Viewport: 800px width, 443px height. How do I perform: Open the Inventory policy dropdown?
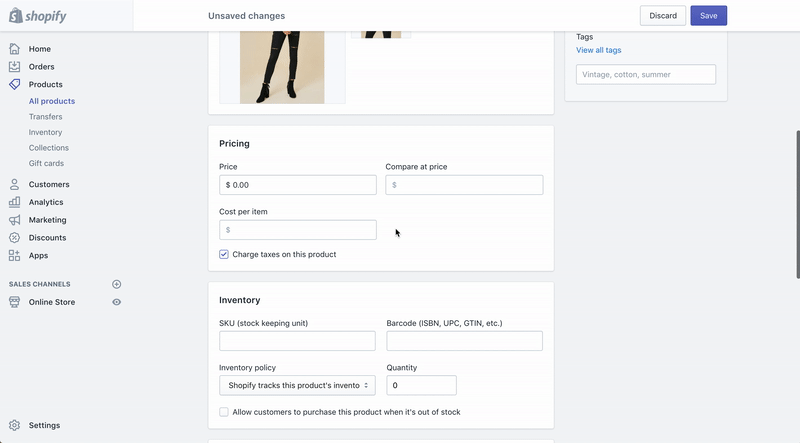coord(297,385)
